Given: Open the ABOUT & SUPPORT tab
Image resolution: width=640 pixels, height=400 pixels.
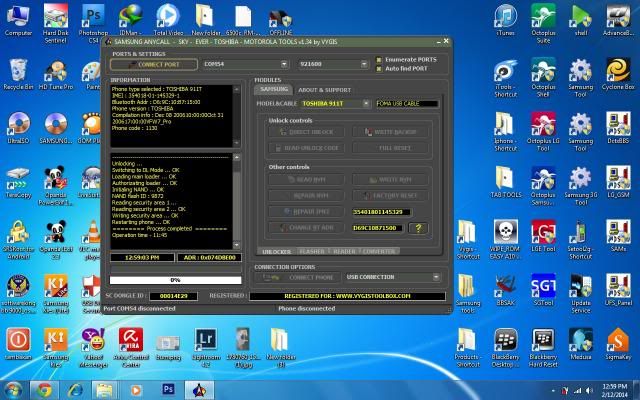Looking at the screenshot, I should click(324, 90).
